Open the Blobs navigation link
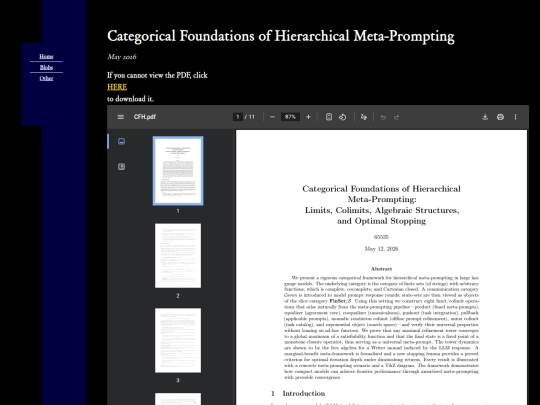Image resolution: width=540 pixels, height=405 pixels. pos(46,68)
